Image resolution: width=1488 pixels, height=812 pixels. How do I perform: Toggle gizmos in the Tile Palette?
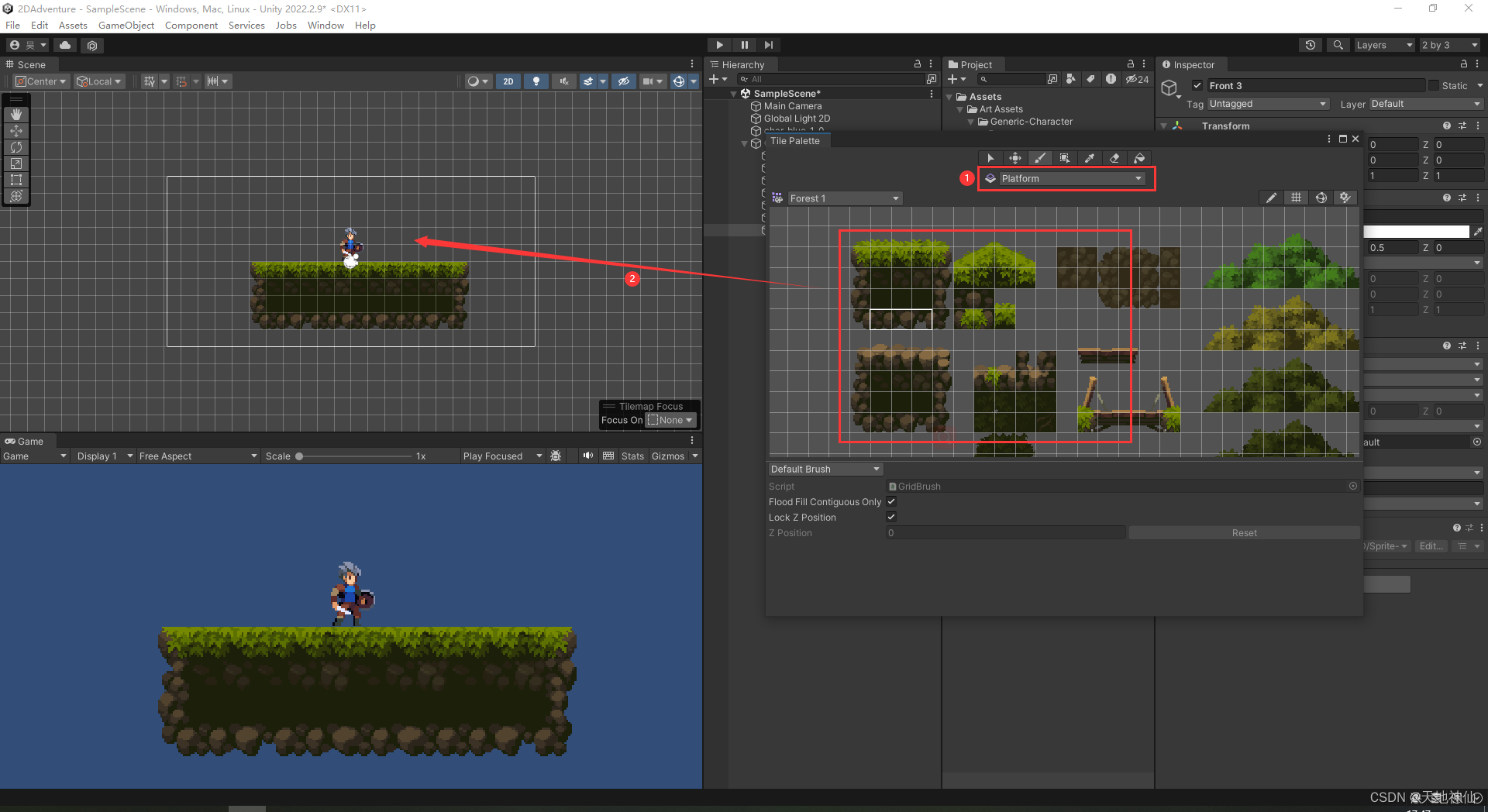point(1321,198)
